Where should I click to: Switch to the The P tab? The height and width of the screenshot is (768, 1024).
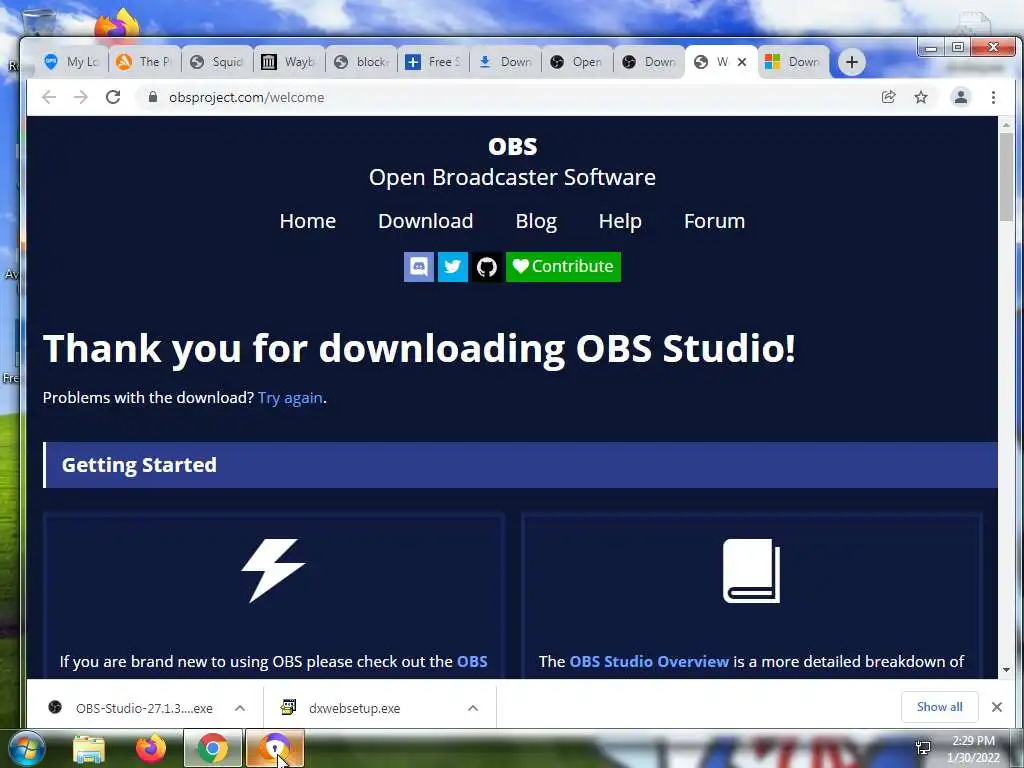[x=144, y=62]
